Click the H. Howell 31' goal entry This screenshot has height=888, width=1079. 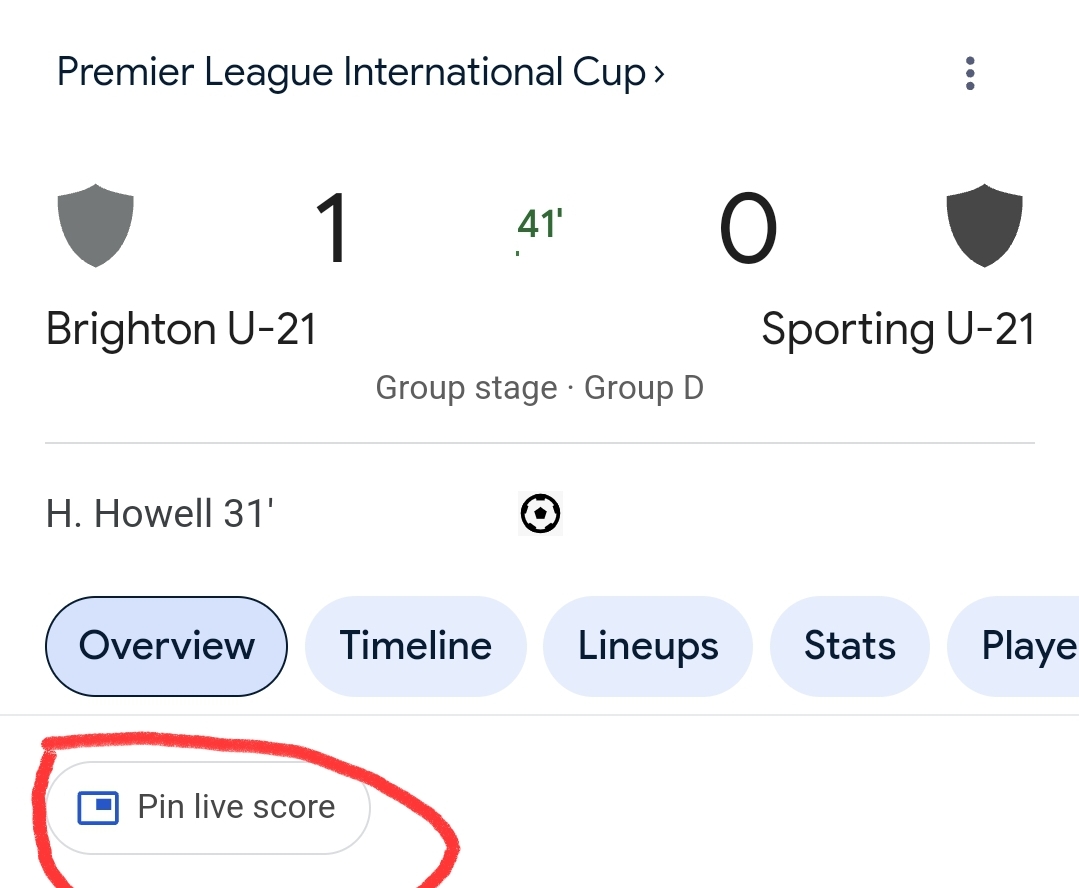click(160, 514)
